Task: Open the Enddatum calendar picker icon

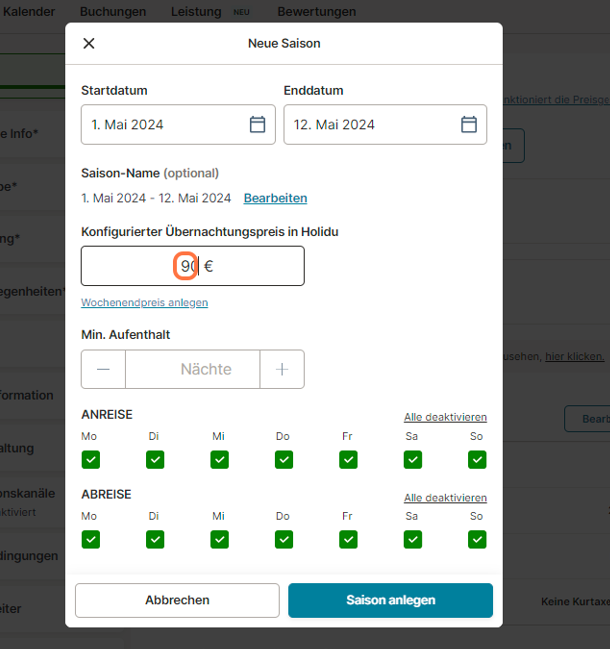Action: pyautogui.click(x=468, y=125)
